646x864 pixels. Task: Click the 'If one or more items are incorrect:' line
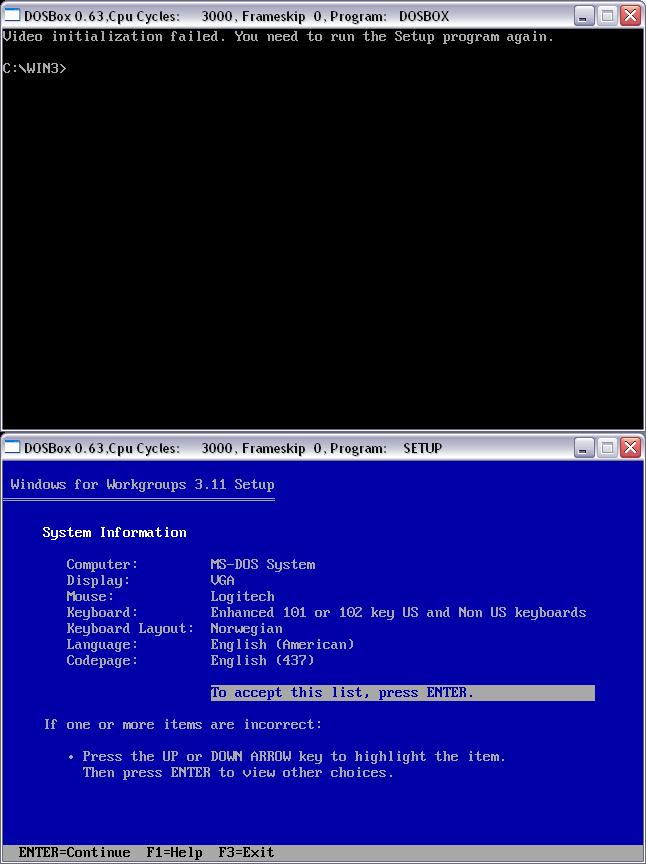tap(183, 725)
